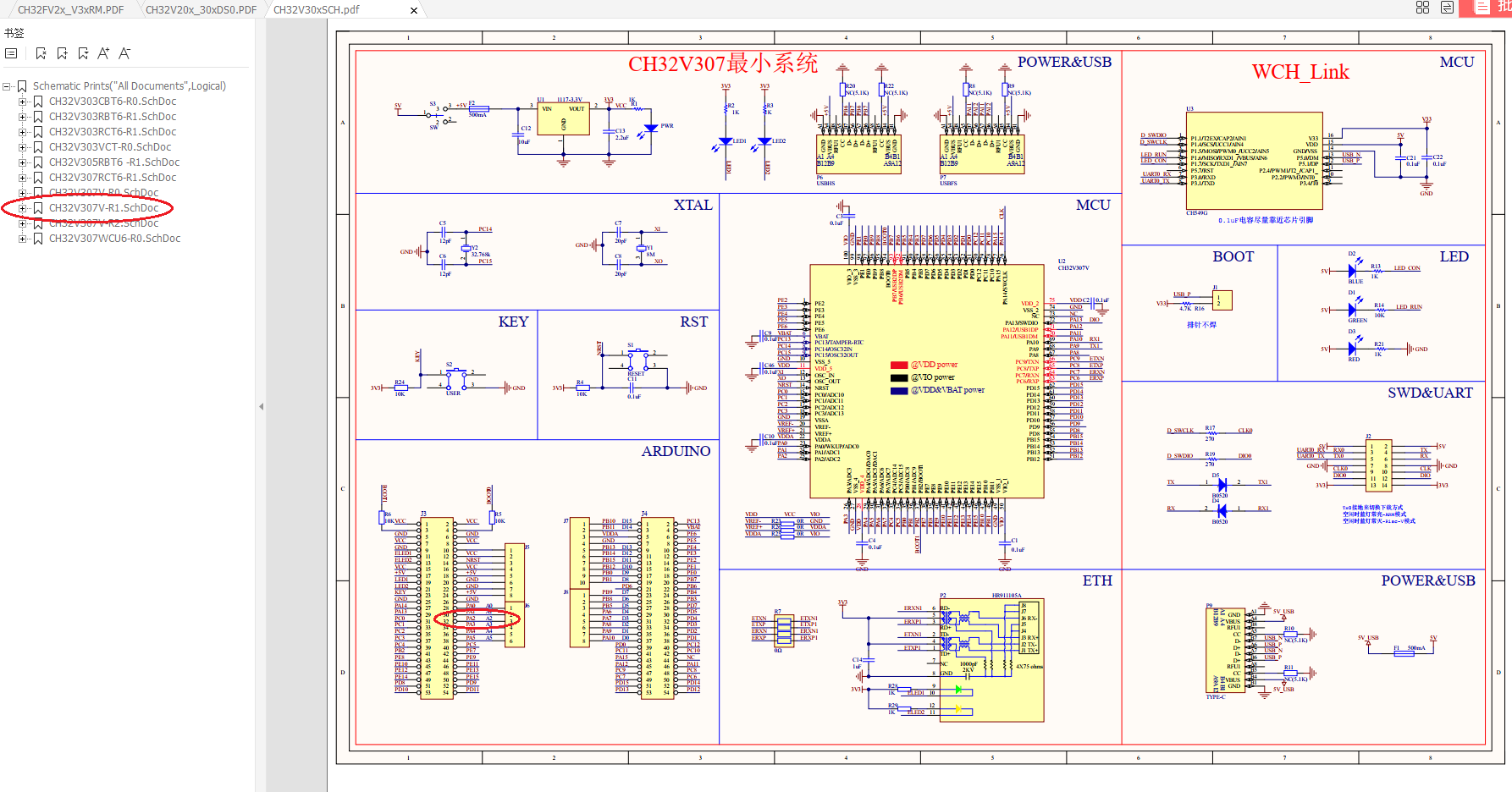Click bookmark icon beside CH32V303RCT6-R1.SchDoc

point(37,132)
